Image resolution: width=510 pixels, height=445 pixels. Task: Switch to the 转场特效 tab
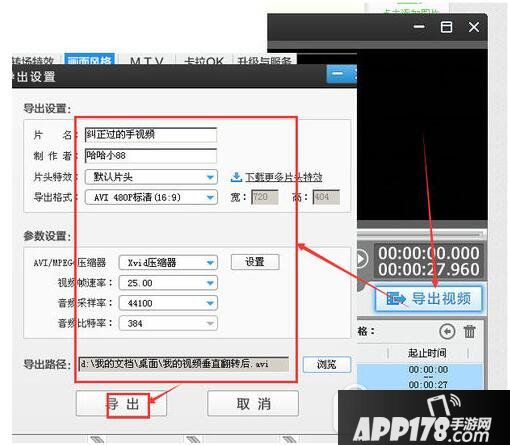point(33,60)
